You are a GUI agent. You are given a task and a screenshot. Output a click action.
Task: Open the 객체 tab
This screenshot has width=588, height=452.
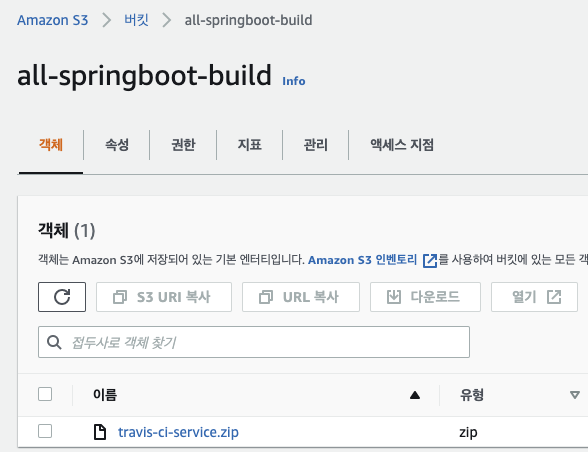(51, 145)
